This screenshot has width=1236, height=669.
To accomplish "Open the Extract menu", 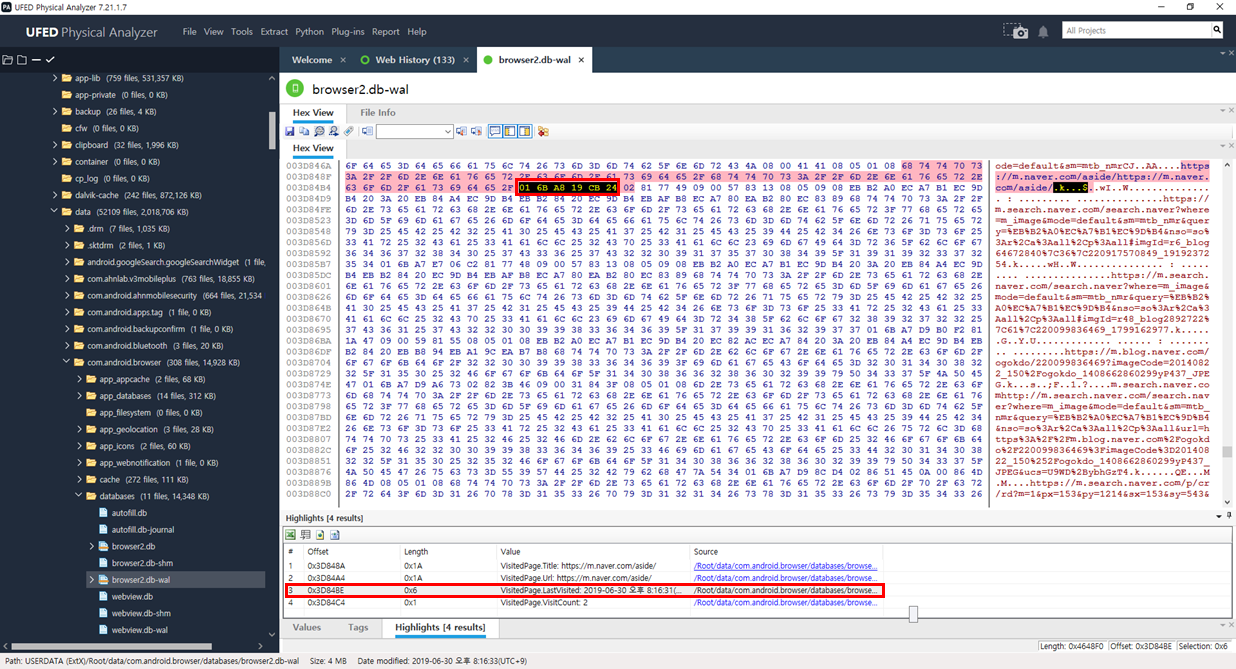I will pos(274,32).
